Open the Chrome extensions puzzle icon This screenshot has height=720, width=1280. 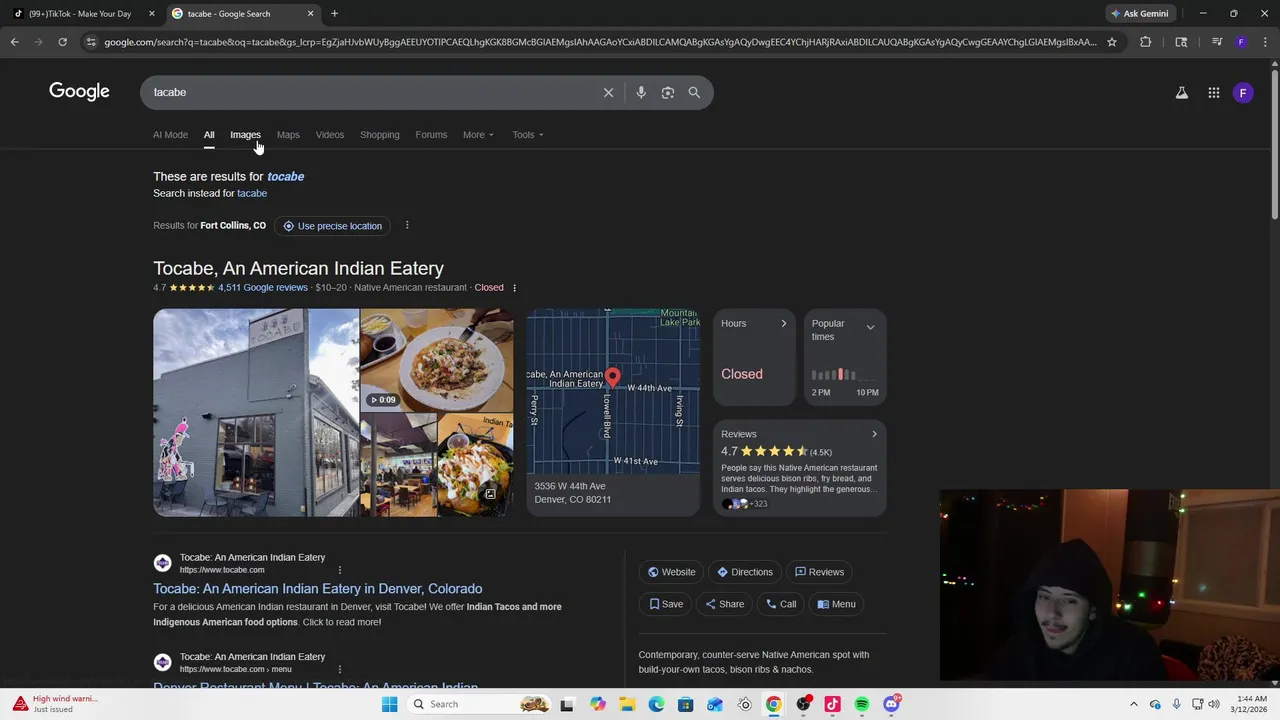point(1146,42)
